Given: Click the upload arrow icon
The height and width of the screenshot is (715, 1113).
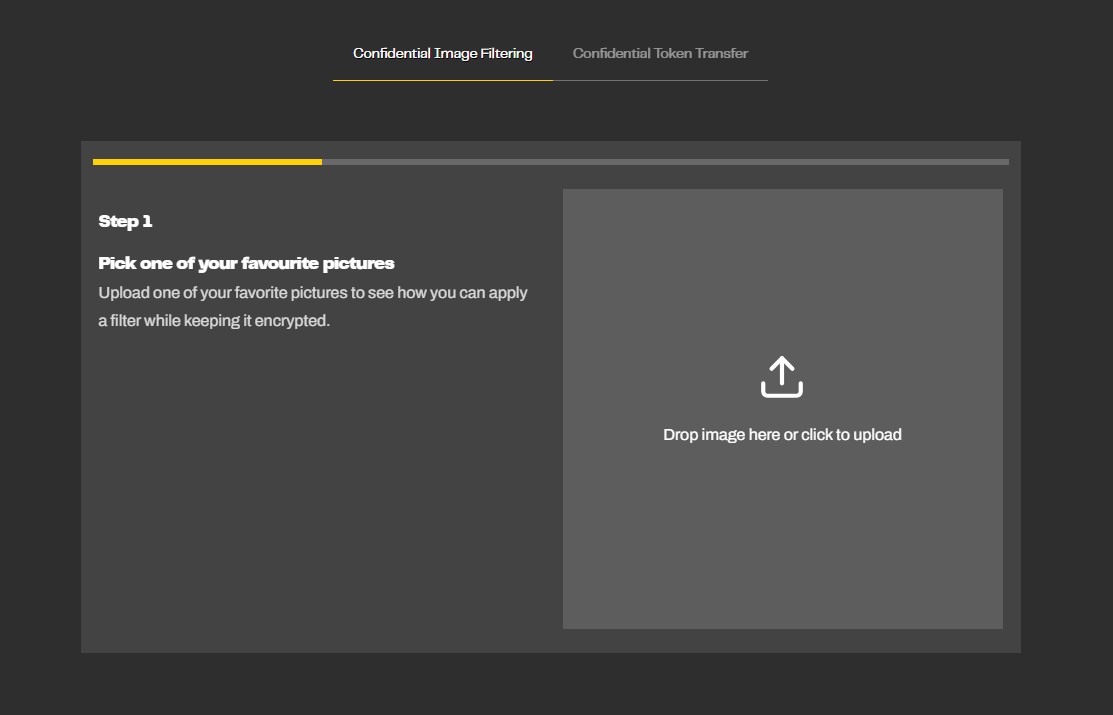Looking at the screenshot, I should [x=782, y=377].
